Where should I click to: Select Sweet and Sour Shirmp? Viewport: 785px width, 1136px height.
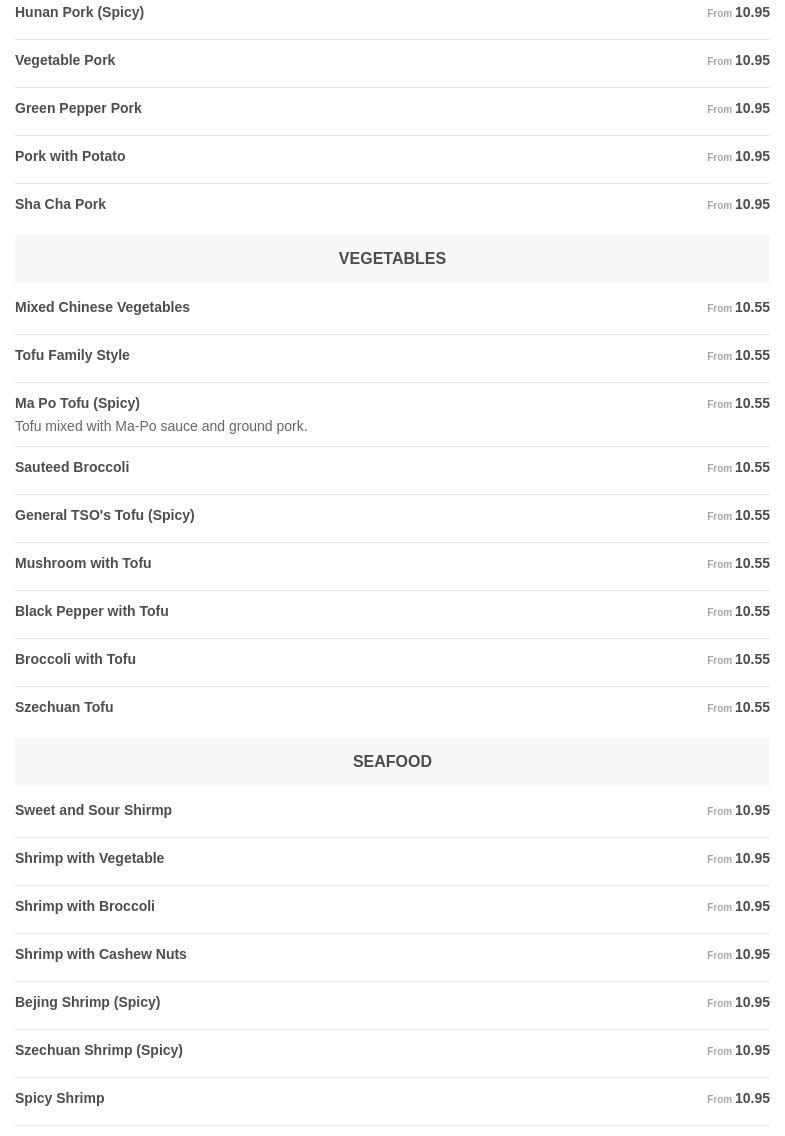pyautogui.click(x=93, y=811)
